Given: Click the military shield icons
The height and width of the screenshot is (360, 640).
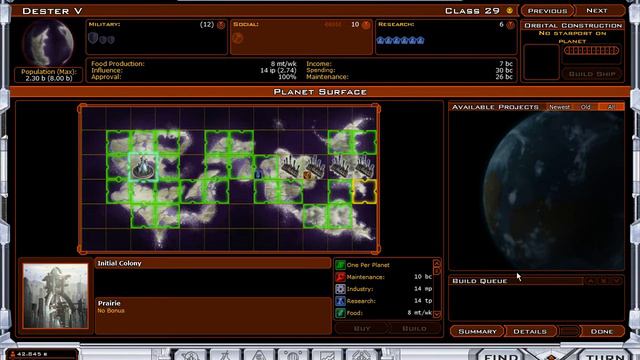Looking at the screenshot, I should click(x=102, y=39).
